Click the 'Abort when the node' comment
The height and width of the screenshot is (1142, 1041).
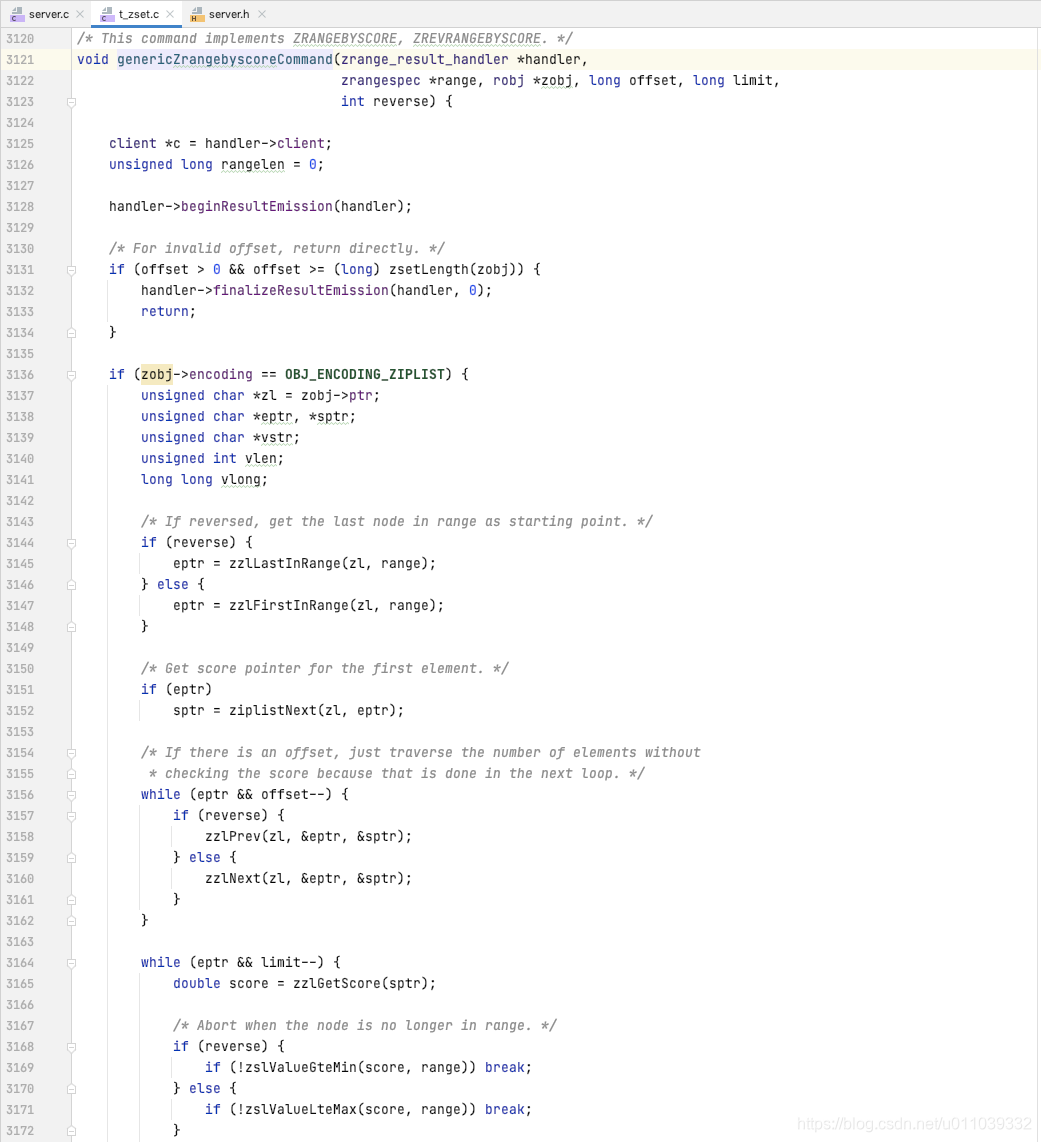(365, 1025)
